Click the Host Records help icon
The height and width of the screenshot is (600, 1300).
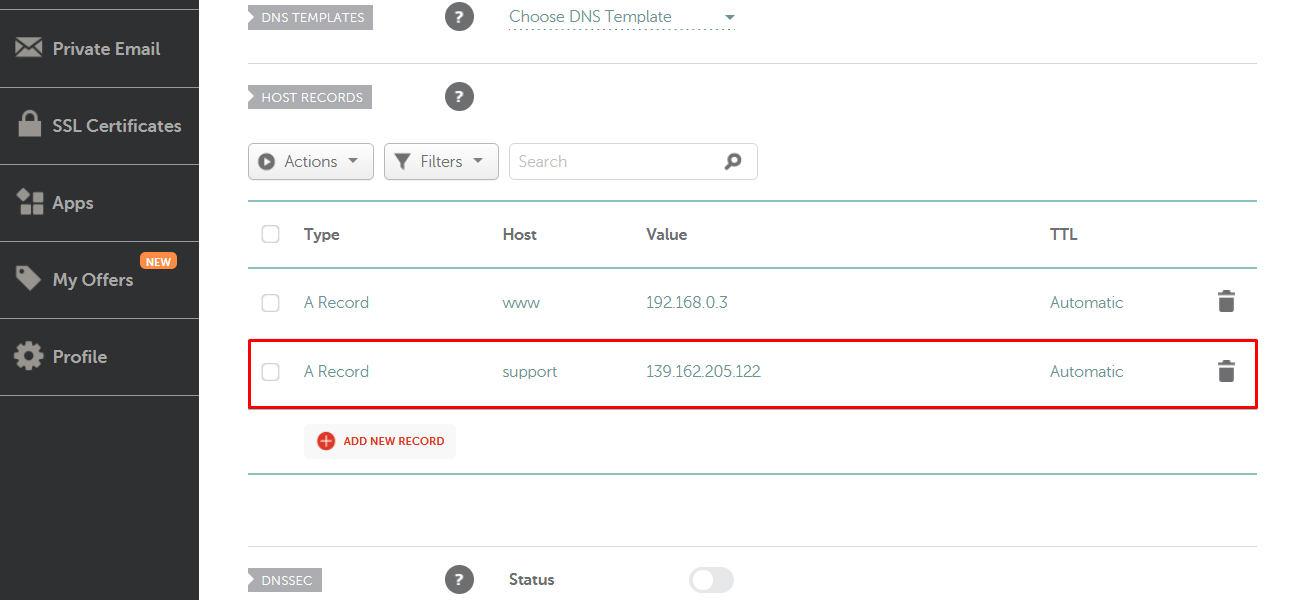459,96
